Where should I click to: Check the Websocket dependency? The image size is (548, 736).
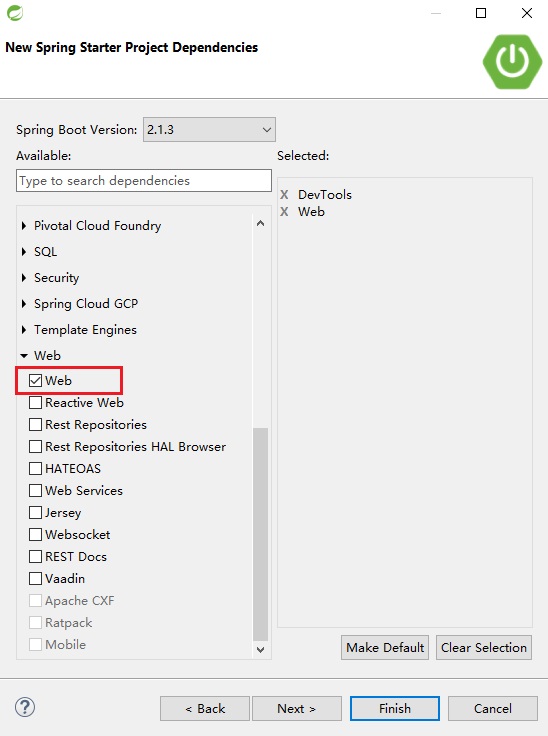(35, 534)
